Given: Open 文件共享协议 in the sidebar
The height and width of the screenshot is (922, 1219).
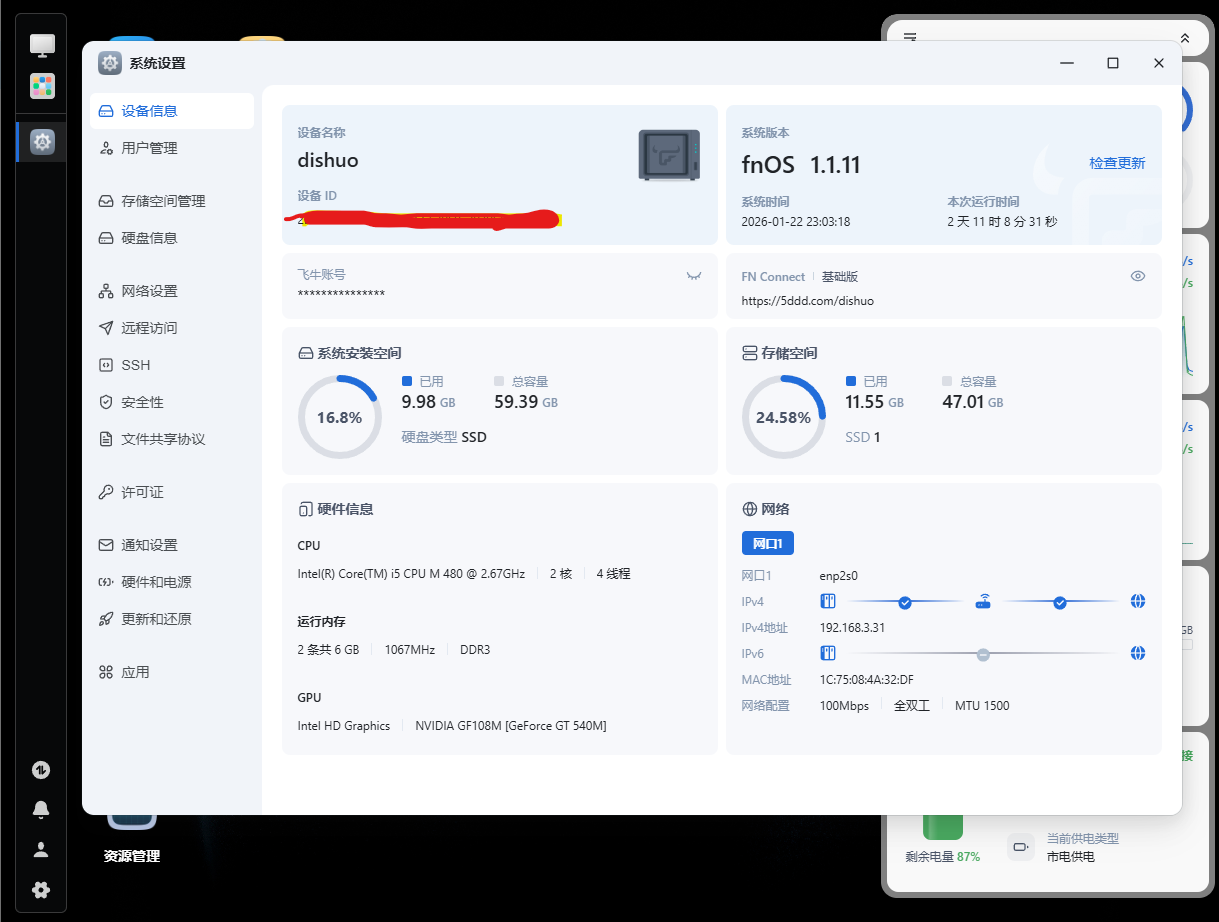Looking at the screenshot, I should [x=172, y=439].
